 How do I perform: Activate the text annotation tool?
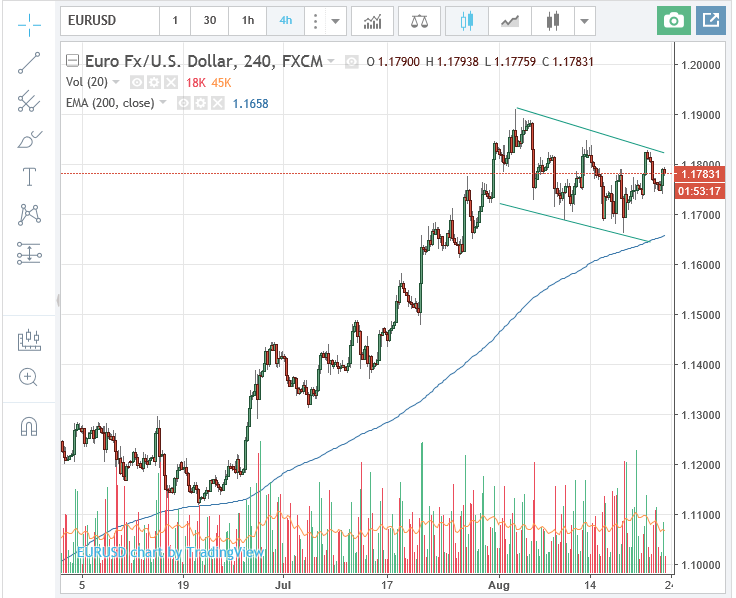pyautogui.click(x=29, y=177)
